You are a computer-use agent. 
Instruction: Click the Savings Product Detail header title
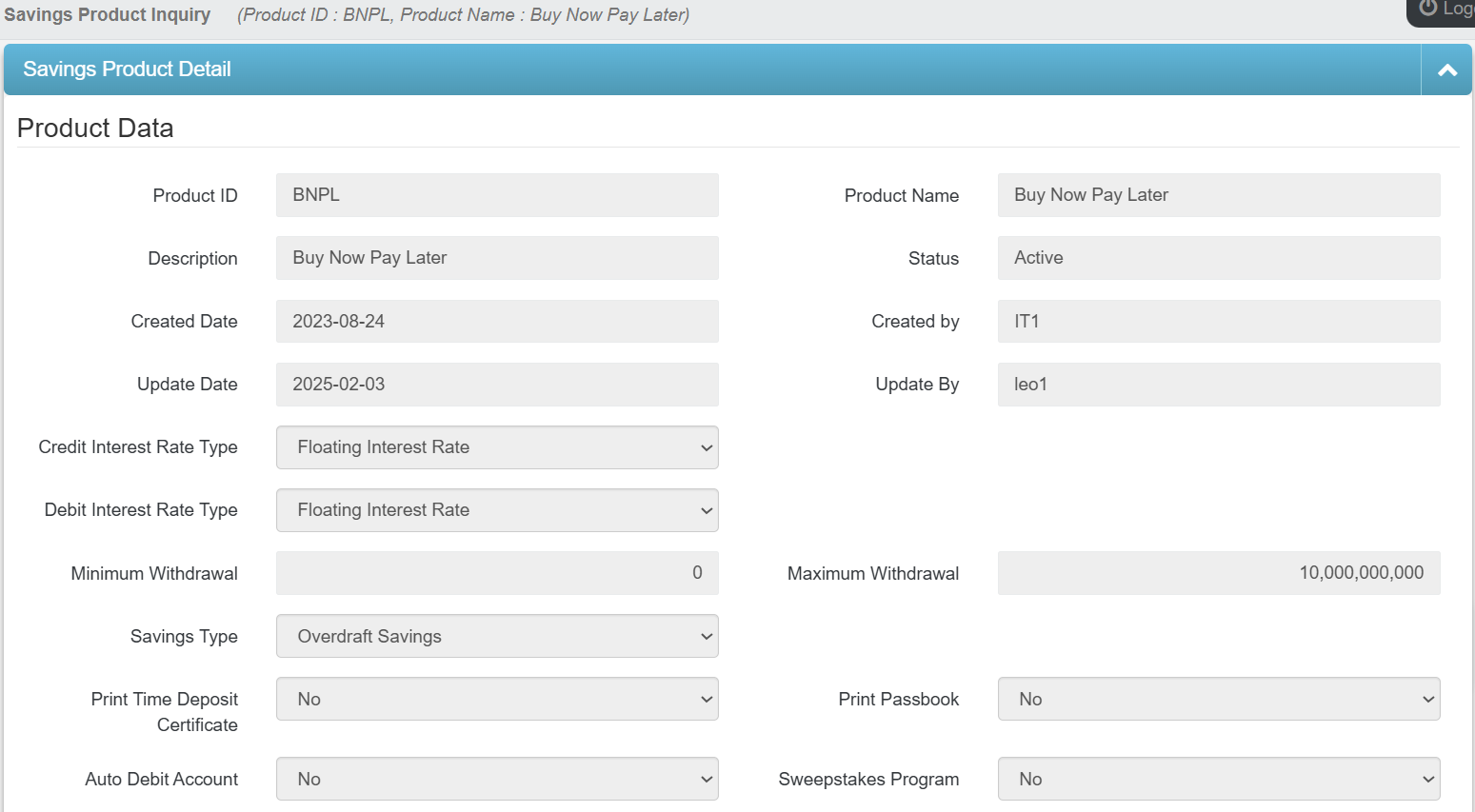127,69
